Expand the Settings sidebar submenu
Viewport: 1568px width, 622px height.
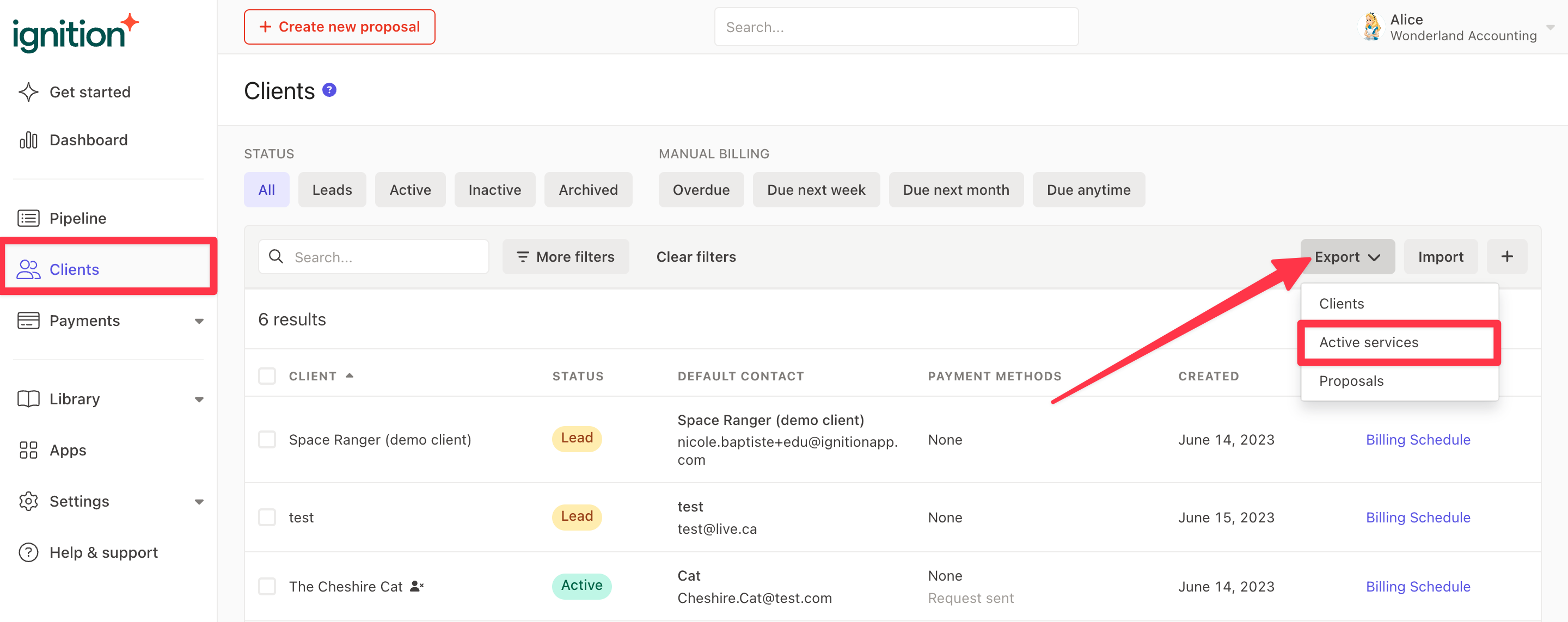[x=199, y=502]
